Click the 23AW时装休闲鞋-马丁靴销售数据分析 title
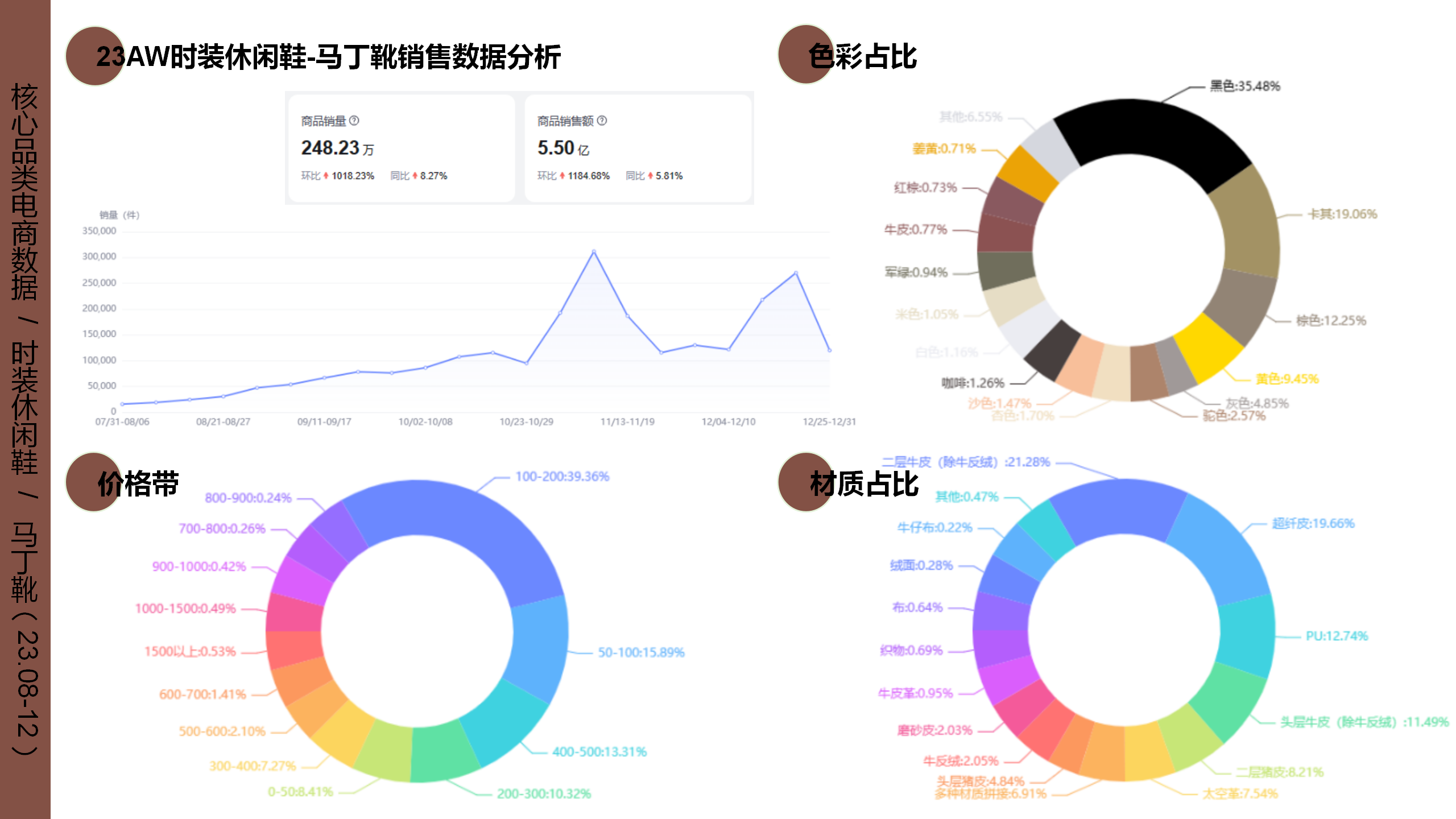 tap(329, 57)
